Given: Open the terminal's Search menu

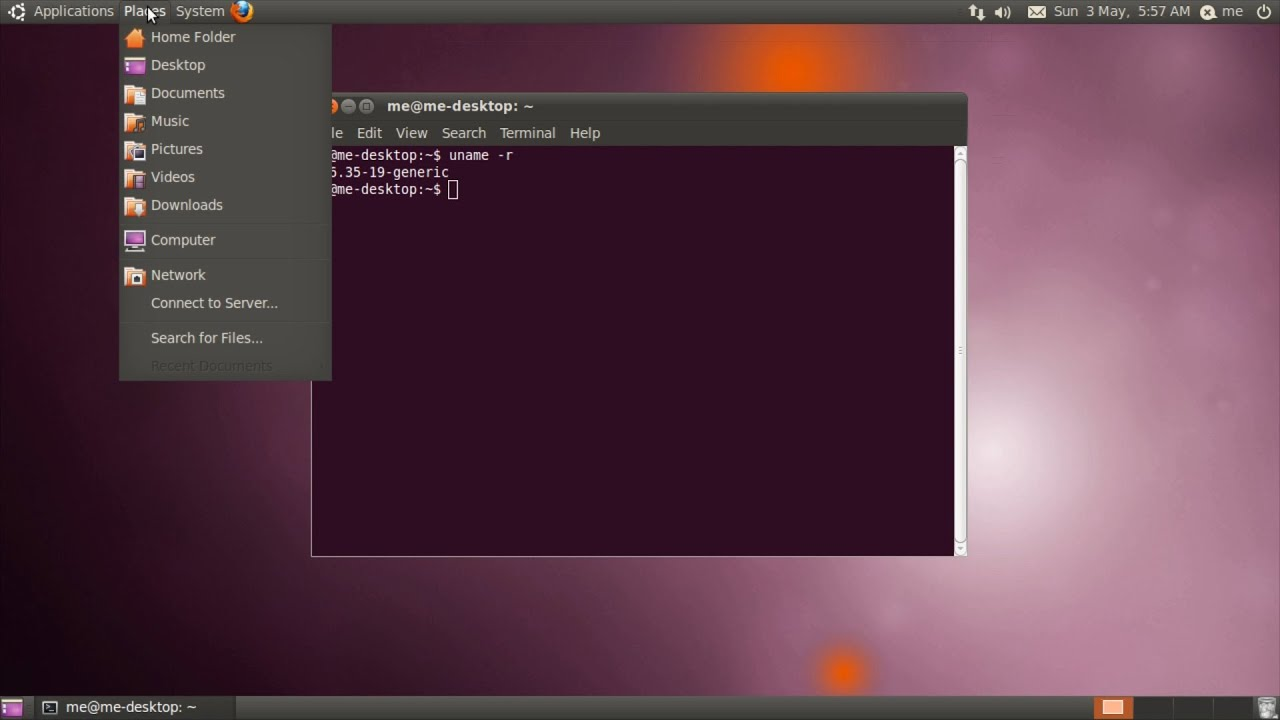Looking at the screenshot, I should [x=464, y=133].
